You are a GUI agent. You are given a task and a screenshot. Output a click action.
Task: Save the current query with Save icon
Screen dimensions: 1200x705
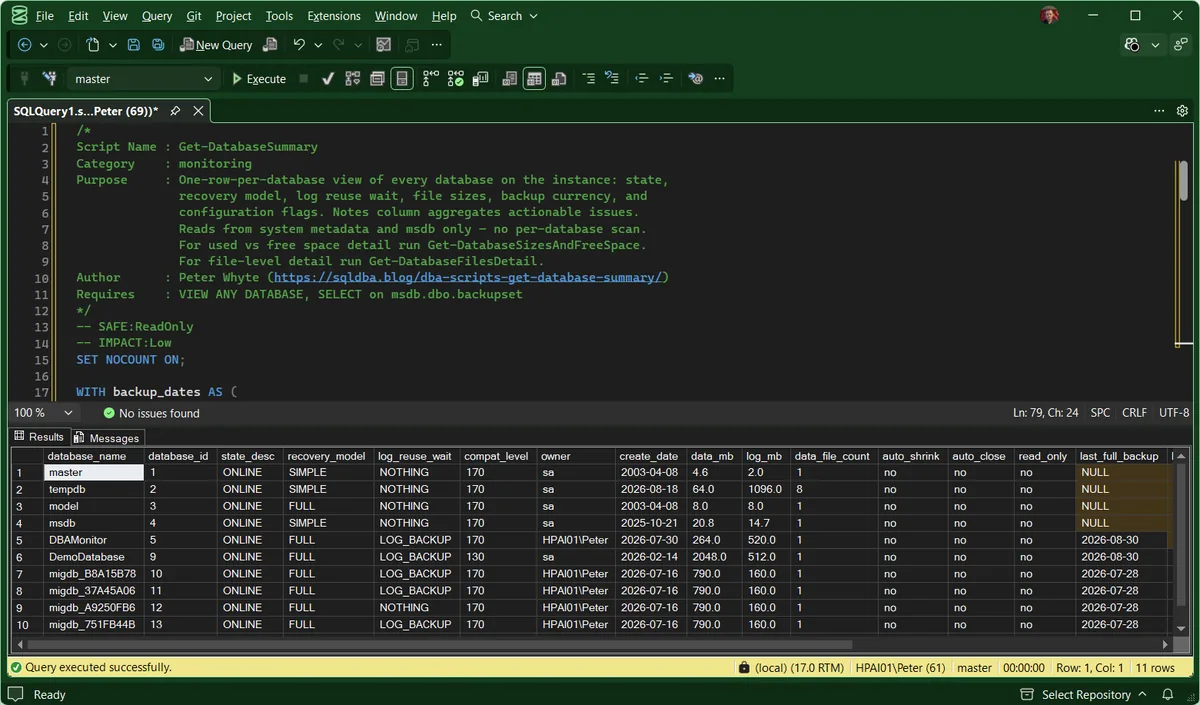coord(134,45)
